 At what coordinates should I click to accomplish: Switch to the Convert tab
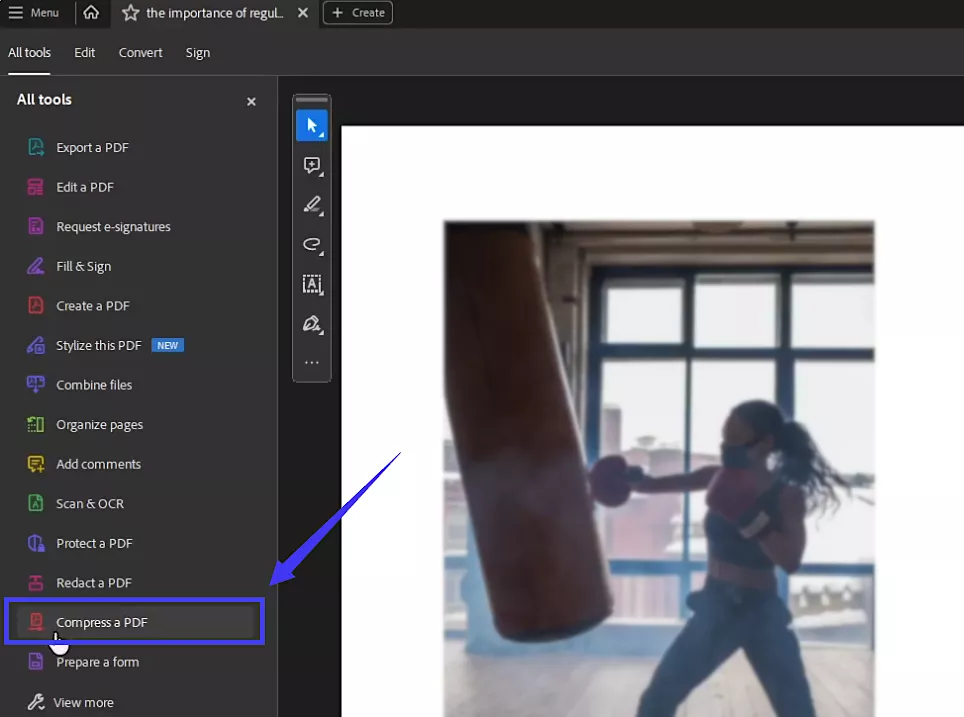coord(140,52)
